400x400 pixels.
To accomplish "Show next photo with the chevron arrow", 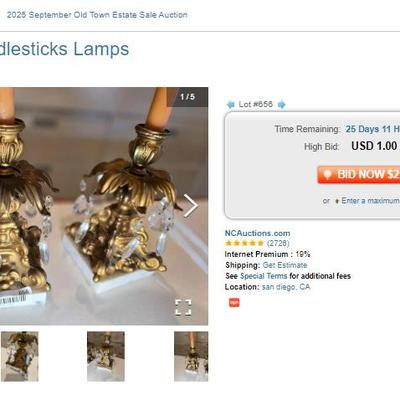I will coord(191,206).
